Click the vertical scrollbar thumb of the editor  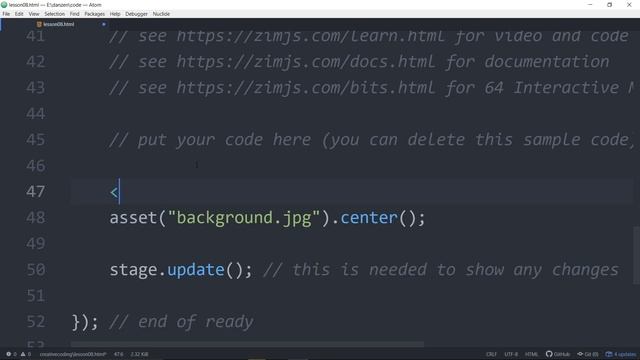click(636, 255)
